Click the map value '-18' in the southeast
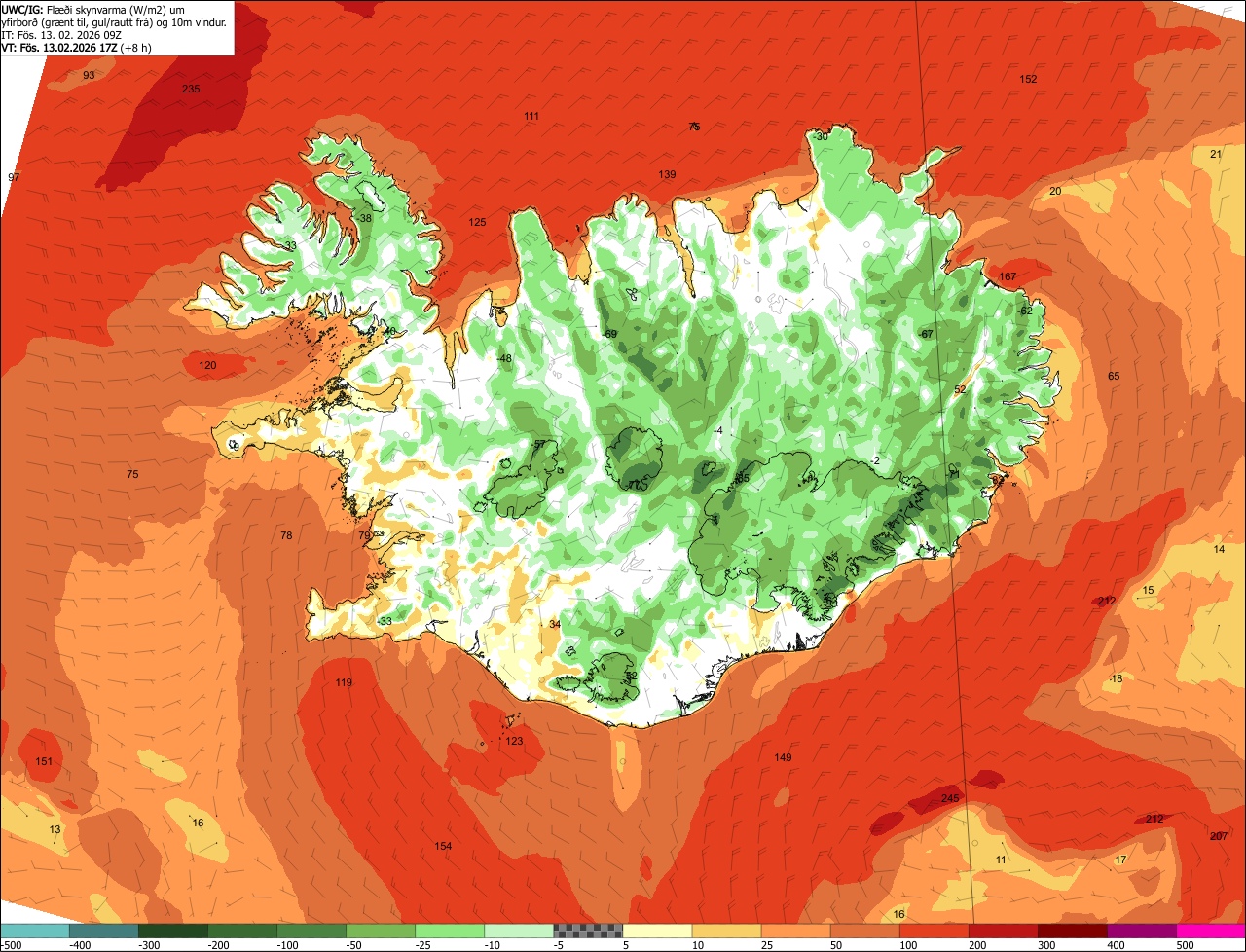Screen dimensions: 1246x952 tap(1116, 679)
